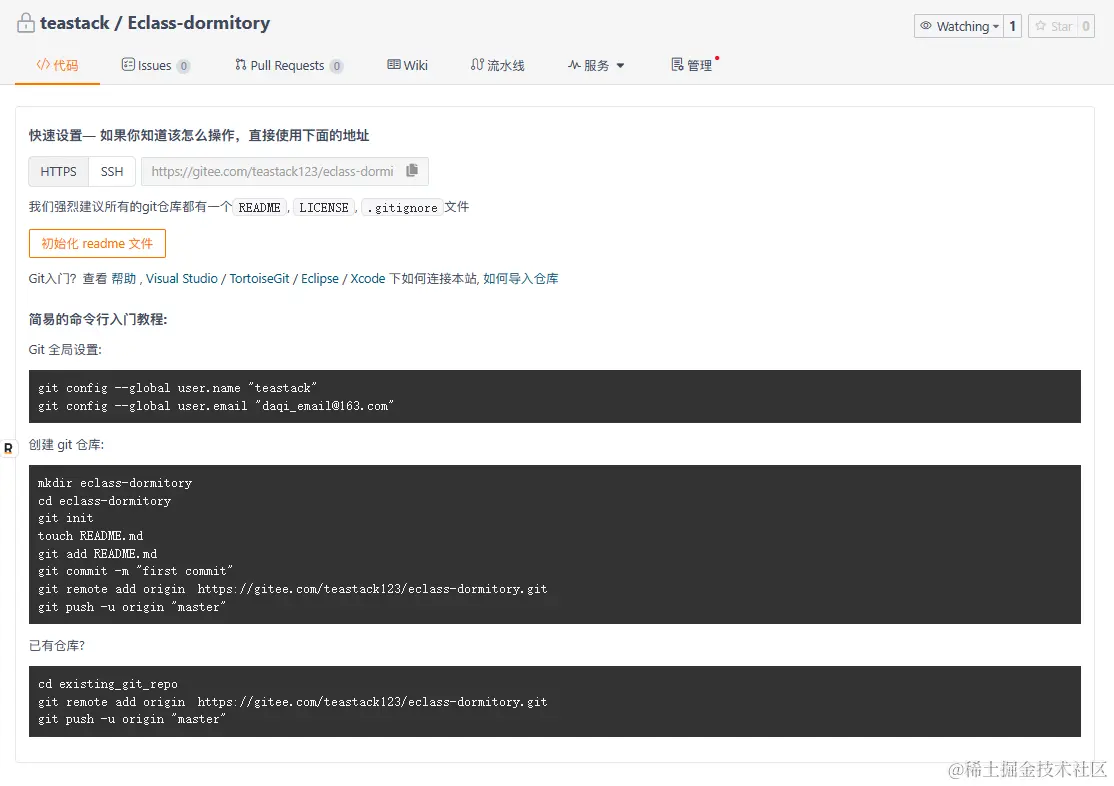Open the Pull Requests tab
The height and width of the screenshot is (786, 1114).
tap(289, 65)
